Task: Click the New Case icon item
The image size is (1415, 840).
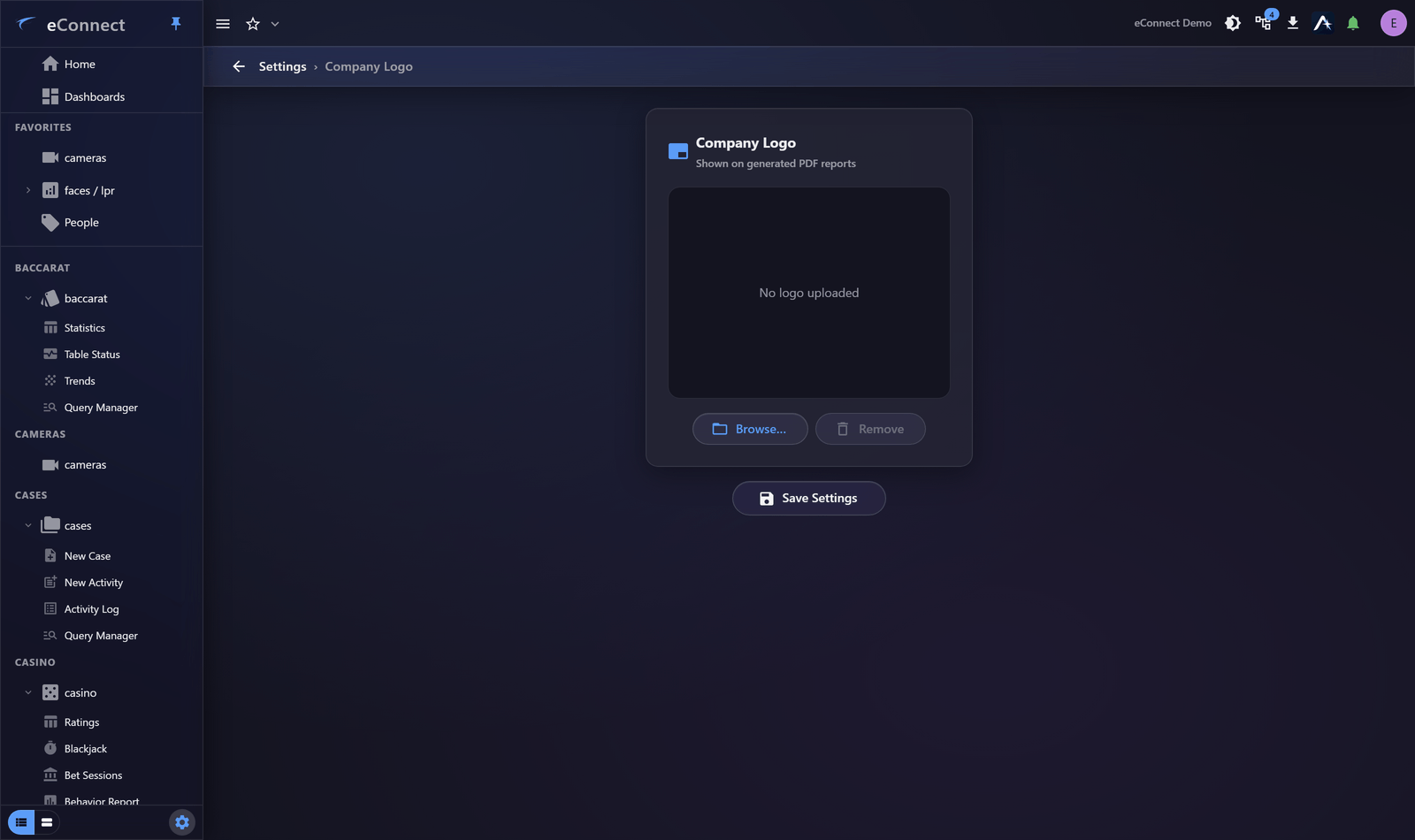Action: tap(50, 555)
